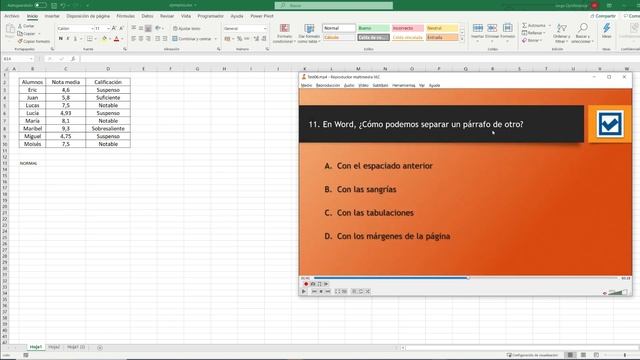640x360 pixels.
Task: Open the Fórmulas ribbon tab
Action: (126, 16)
